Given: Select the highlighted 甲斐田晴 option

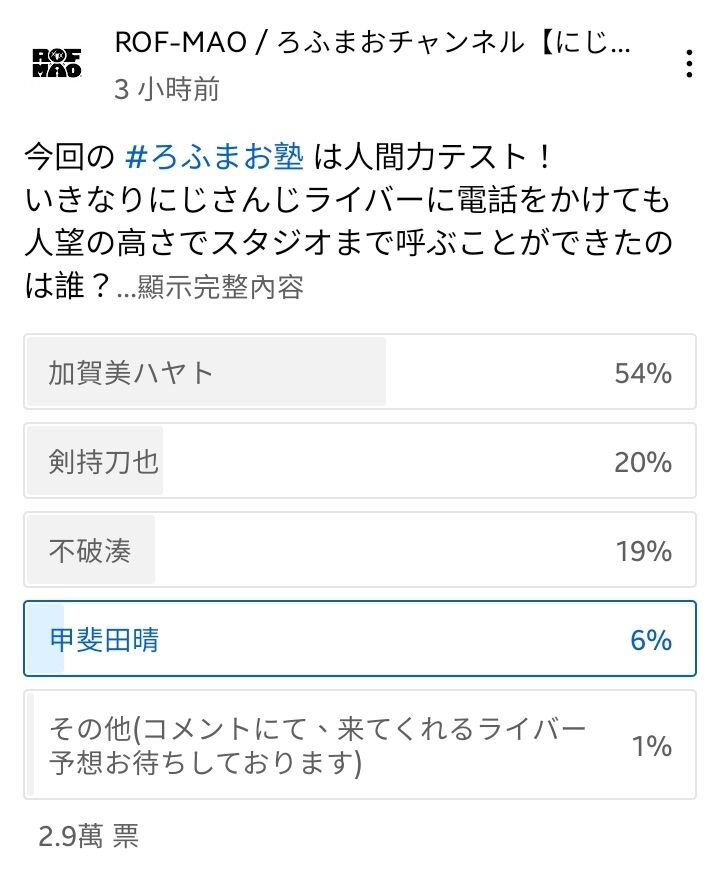Looking at the screenshot, I should tap(360, 638).
